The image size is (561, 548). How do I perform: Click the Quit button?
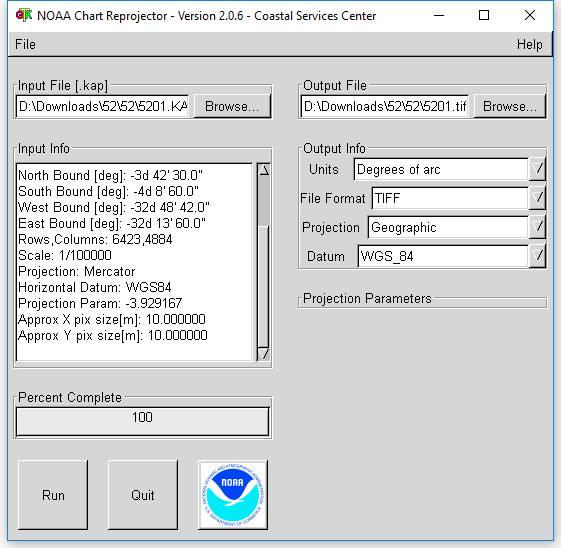point(143,495)
